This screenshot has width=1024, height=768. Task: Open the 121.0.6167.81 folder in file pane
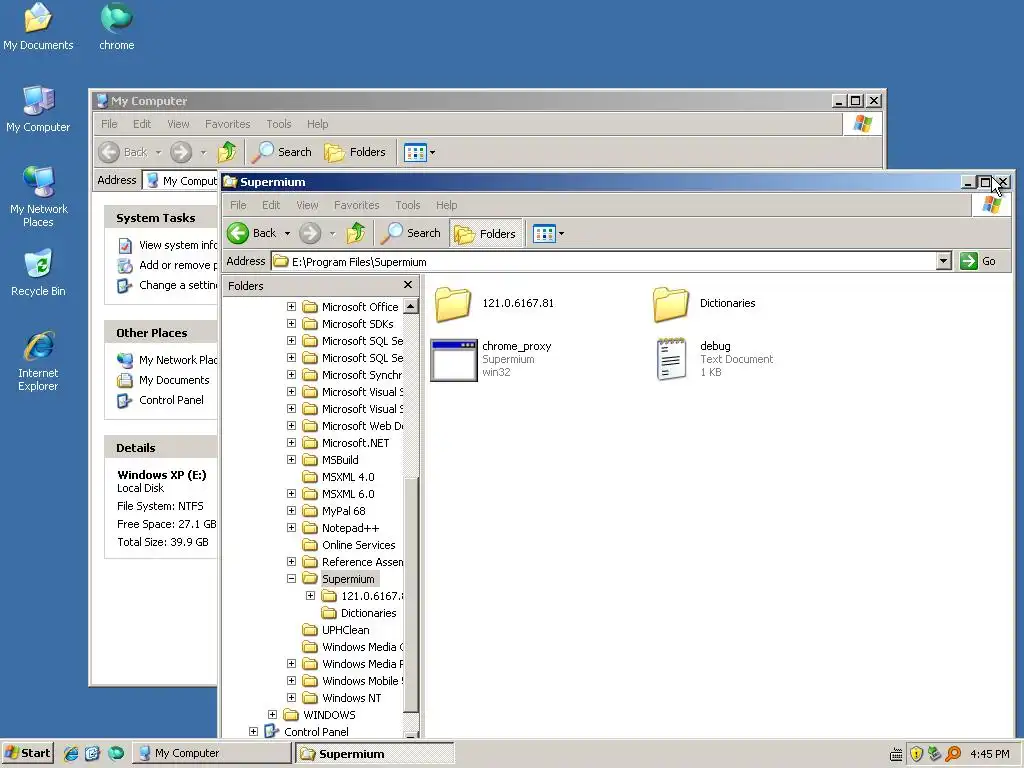pos(494,304)
